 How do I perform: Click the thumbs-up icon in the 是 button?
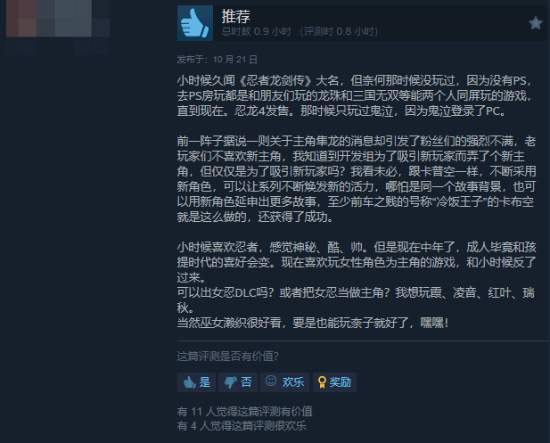189,382
